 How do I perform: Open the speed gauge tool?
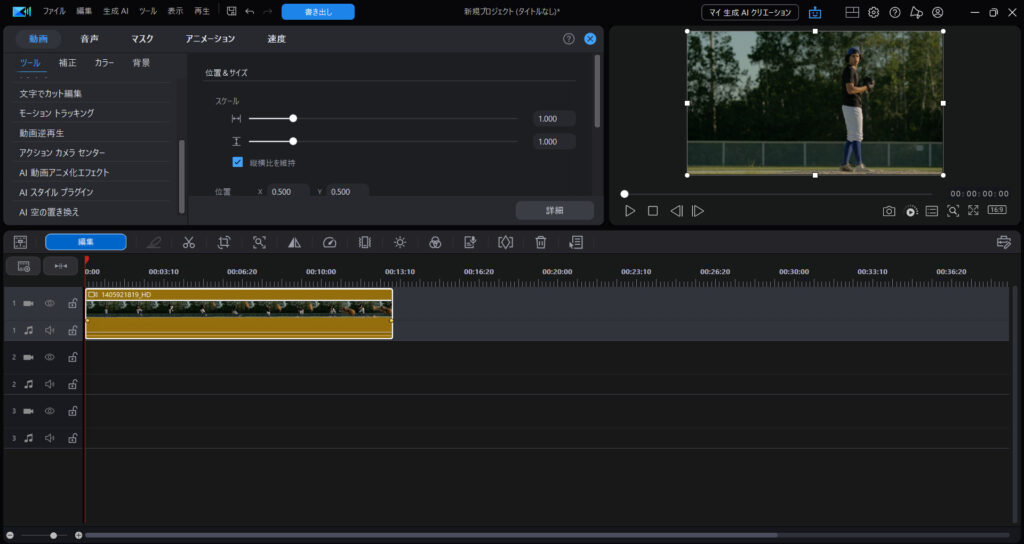(329, 242)
